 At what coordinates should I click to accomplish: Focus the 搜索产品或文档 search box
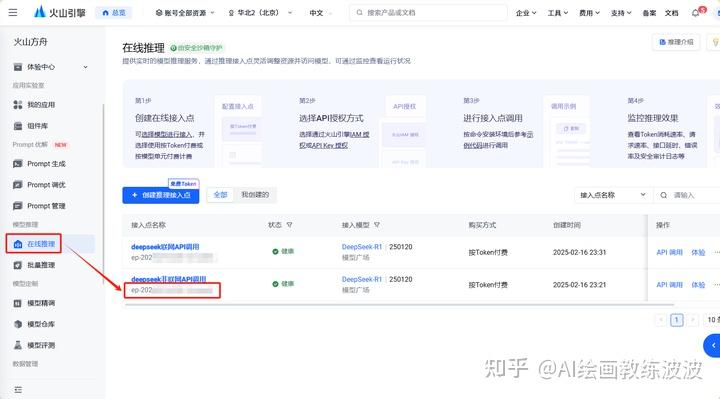pyautogui.click(x=428, y=13)
